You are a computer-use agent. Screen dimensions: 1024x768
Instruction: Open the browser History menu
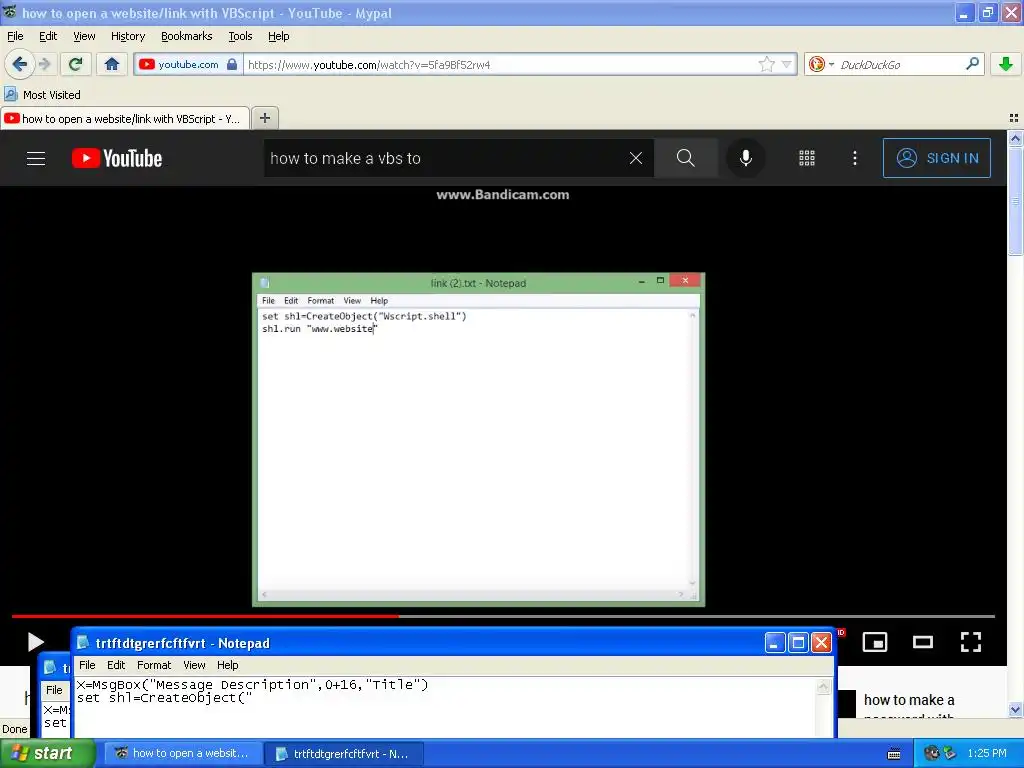click(127, 36)
